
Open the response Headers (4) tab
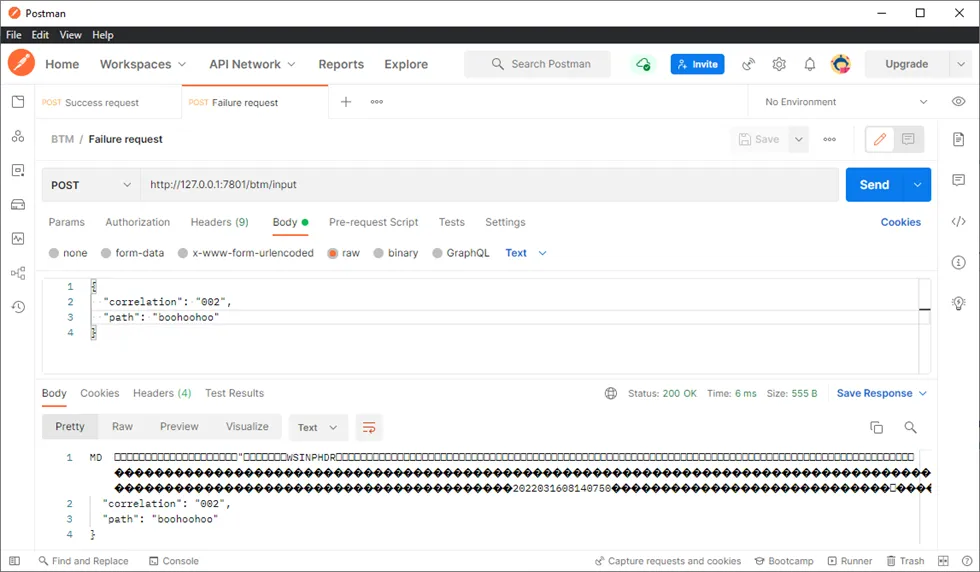coord(162,393)
